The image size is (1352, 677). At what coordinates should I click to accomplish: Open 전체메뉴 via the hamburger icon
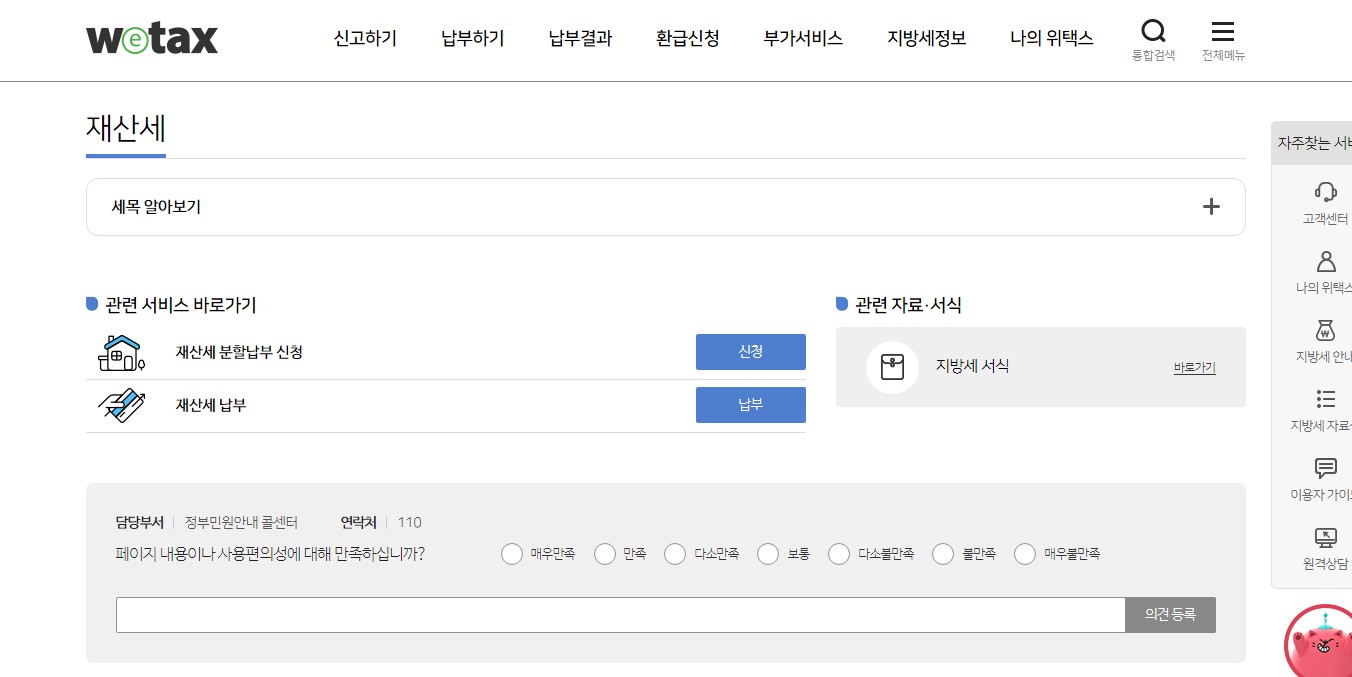pos(1222,30)
